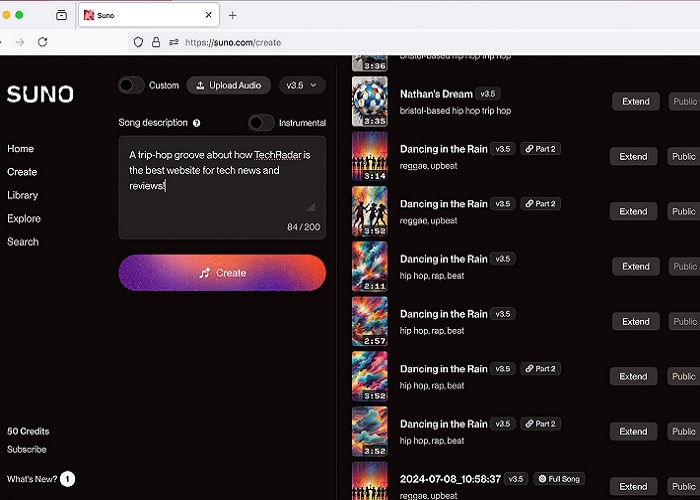Go to Library in the sidebar
The height and width of the screenshot is (500, 700).
(23, 195)
